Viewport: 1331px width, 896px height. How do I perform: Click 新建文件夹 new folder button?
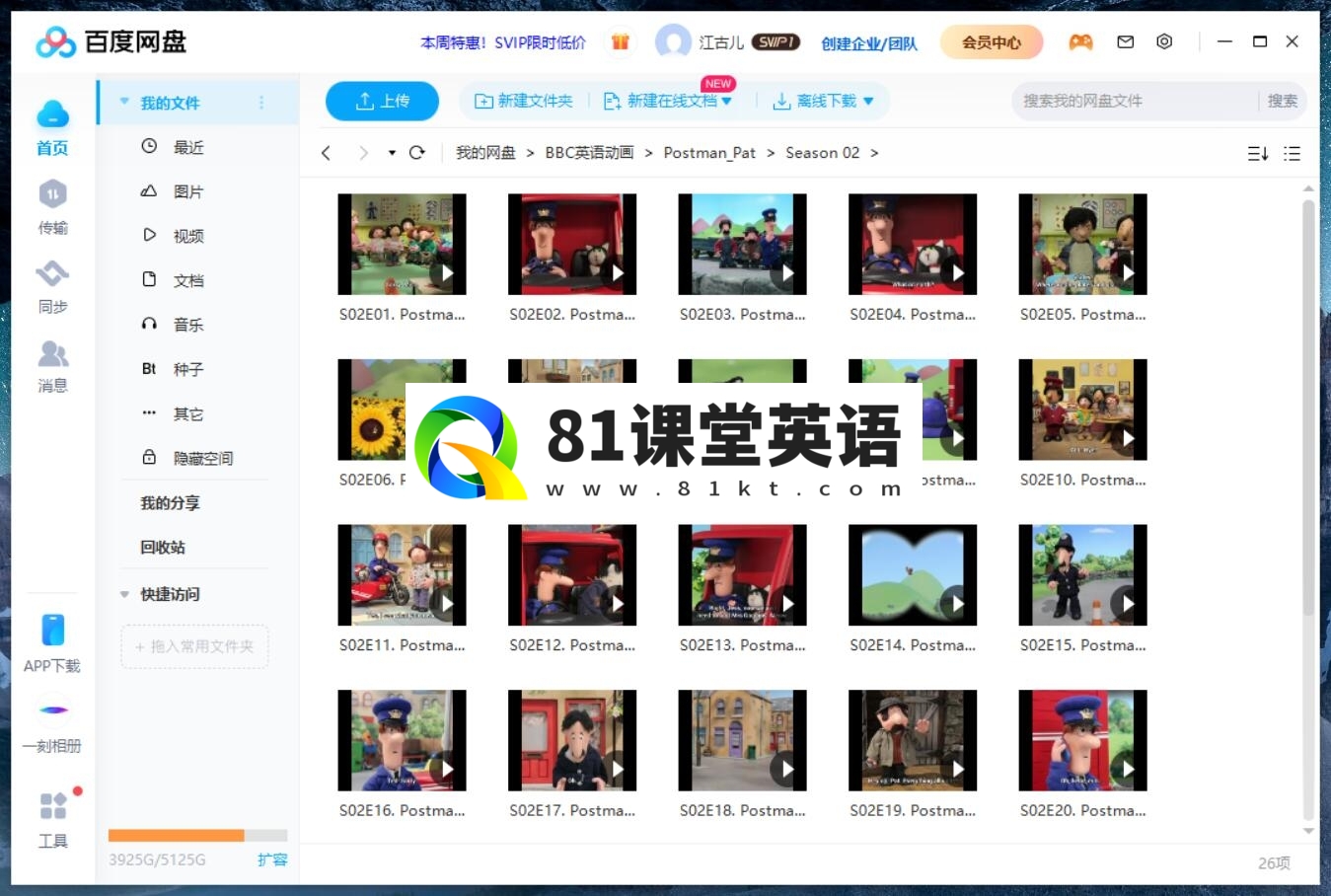tap(524, 101)
